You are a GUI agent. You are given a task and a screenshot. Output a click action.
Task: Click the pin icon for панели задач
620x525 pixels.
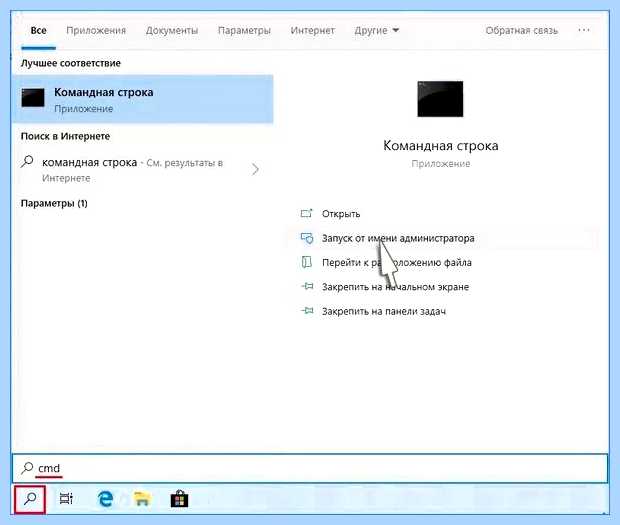(x=307, y=310)
